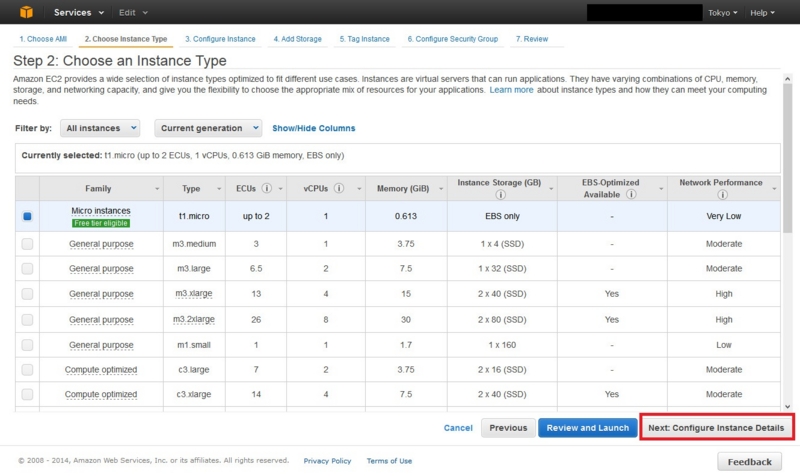Go to 6. Configure Security Group tab

(453, 39)
